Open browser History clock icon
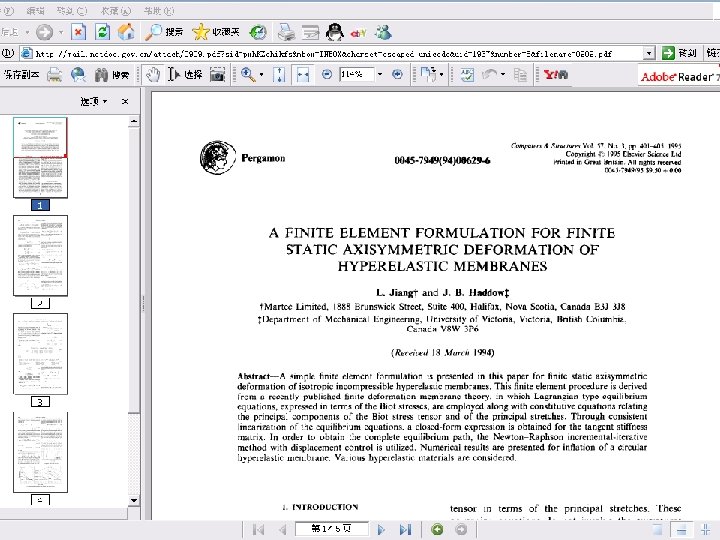This screenshot has height=540, width=720. tap(258, 32)
